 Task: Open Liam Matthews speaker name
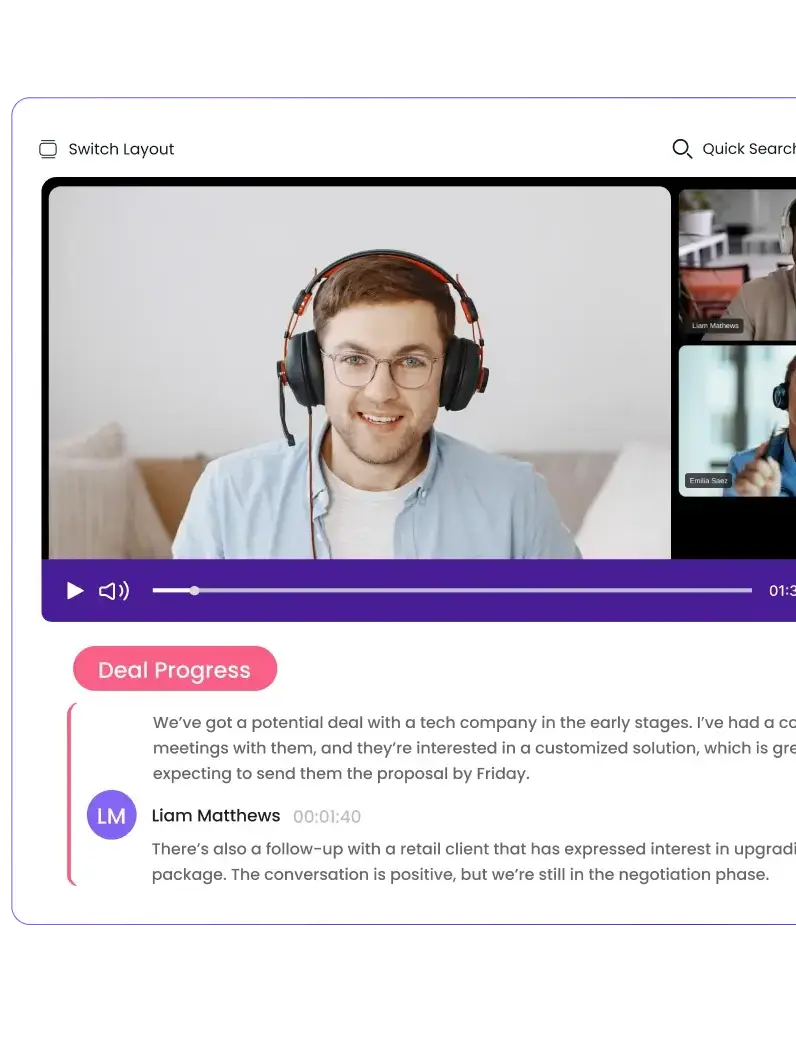pyautogui.click(x=216, y=816)
